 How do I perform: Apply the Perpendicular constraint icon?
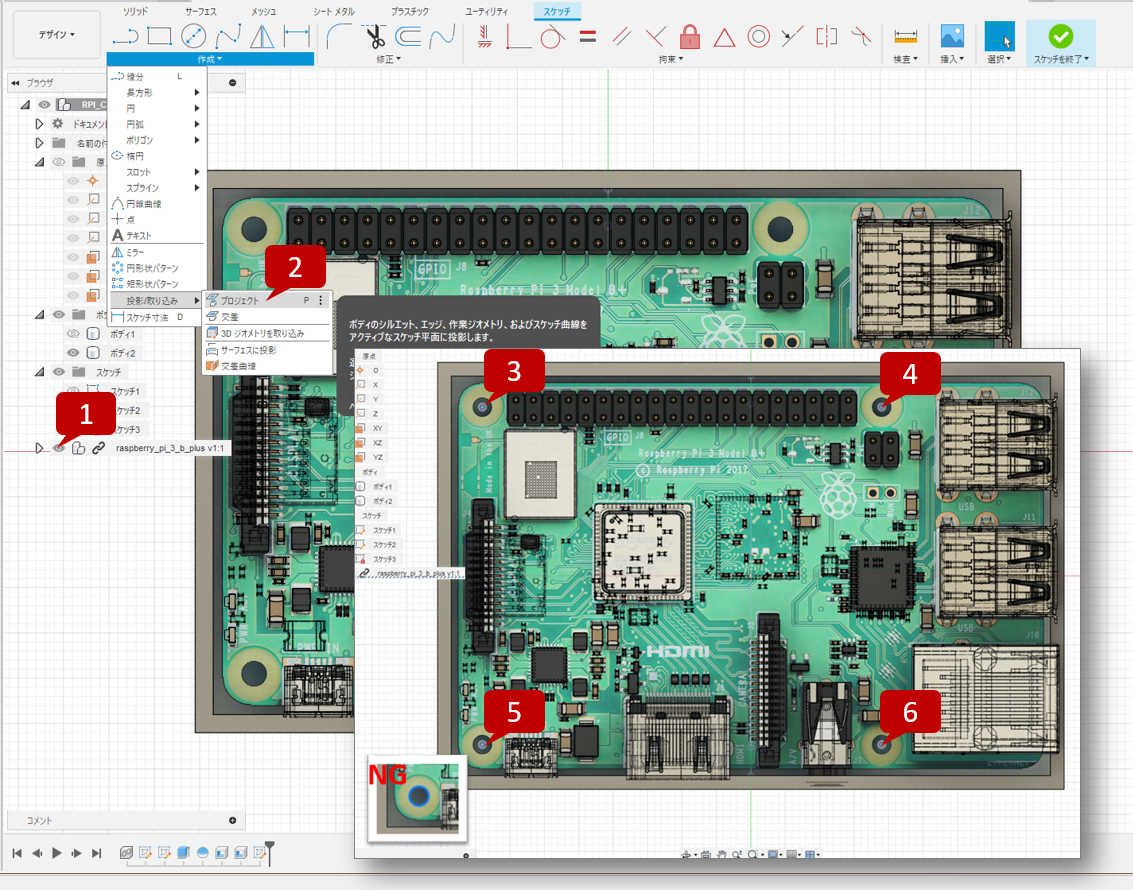(655, 35)
